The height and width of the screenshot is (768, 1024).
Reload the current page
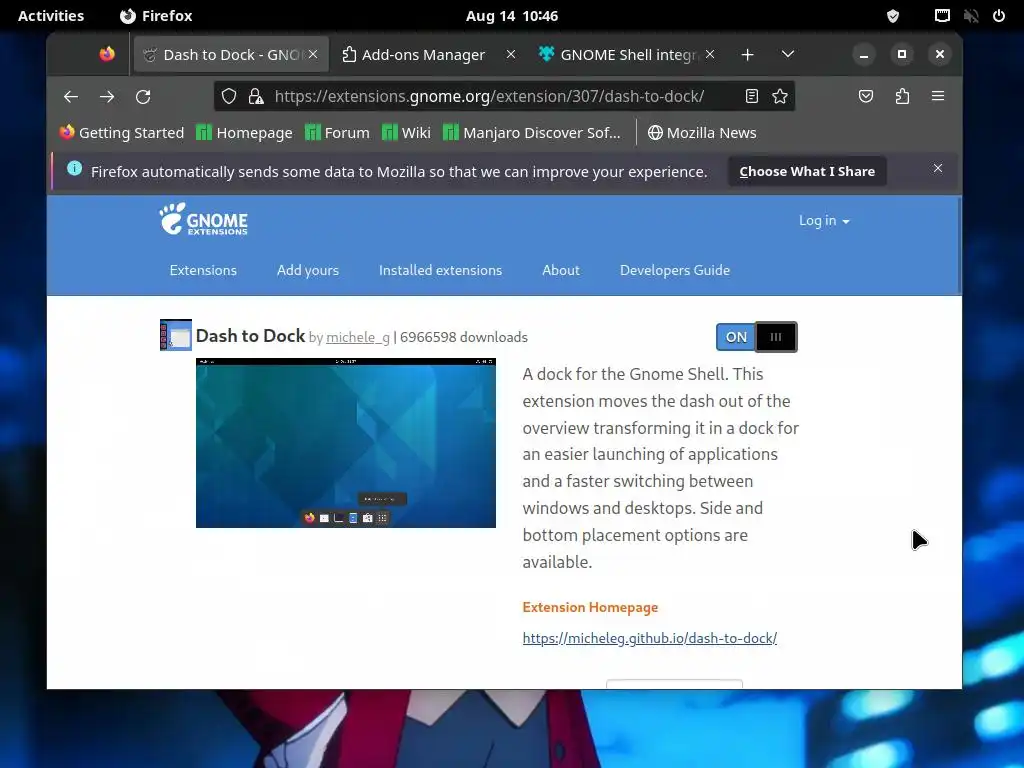pos(143,97)
